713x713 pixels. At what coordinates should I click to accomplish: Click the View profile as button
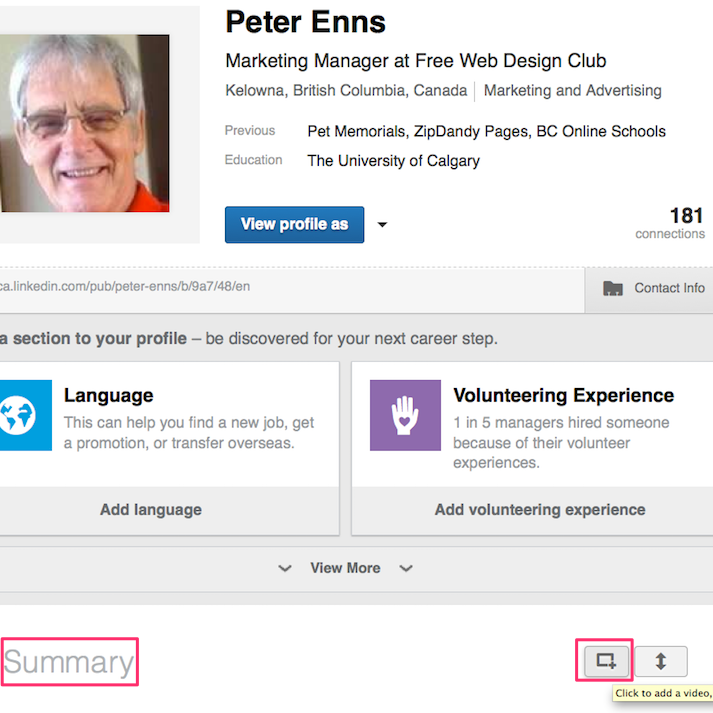294,225
